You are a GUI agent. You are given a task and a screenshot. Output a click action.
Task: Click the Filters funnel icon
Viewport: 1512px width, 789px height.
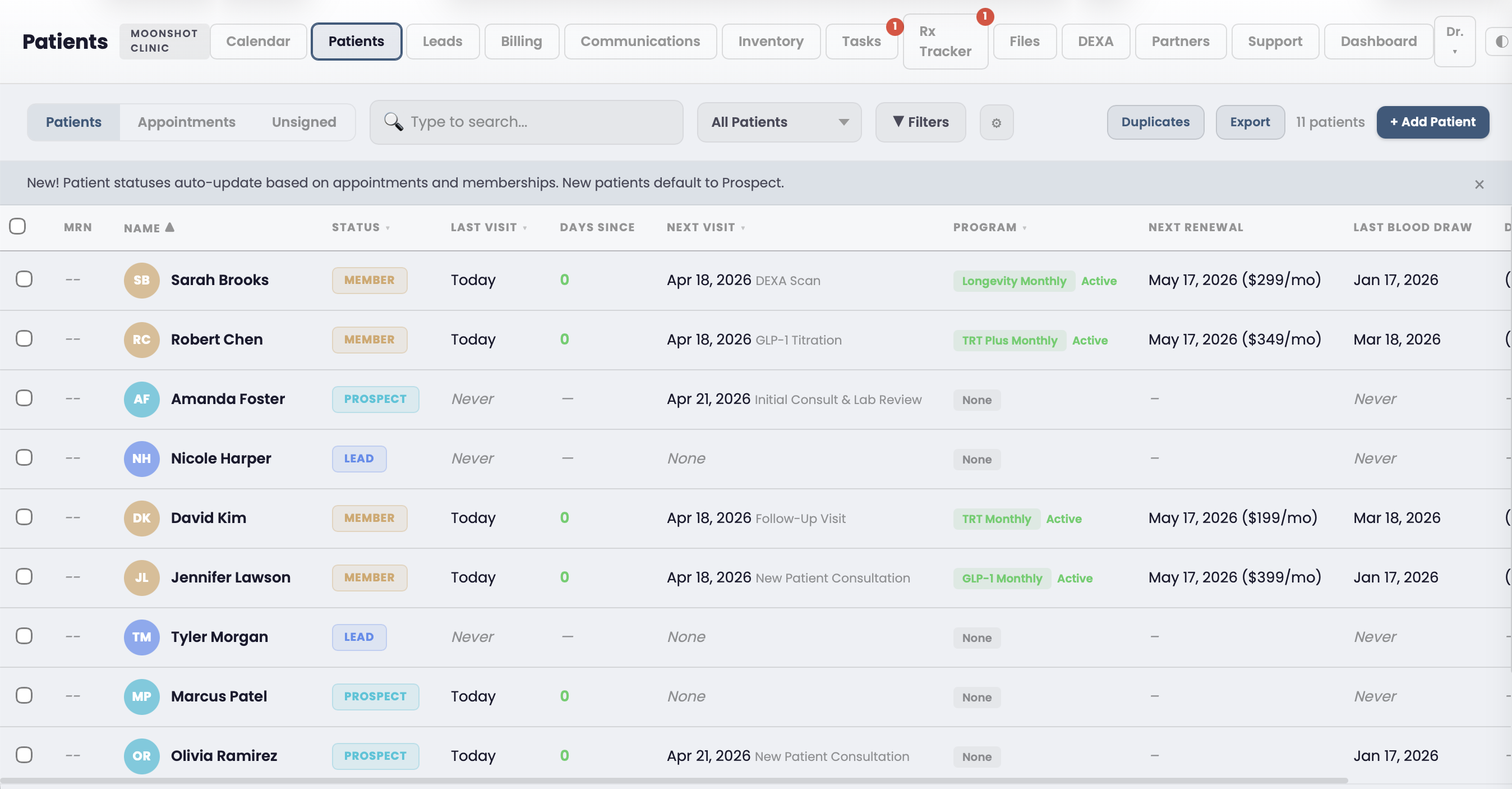point(898,122)
